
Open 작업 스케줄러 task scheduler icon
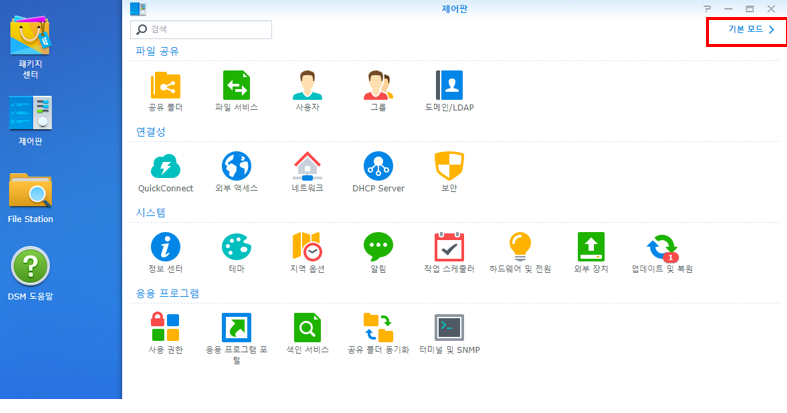(x=449, y=247)
